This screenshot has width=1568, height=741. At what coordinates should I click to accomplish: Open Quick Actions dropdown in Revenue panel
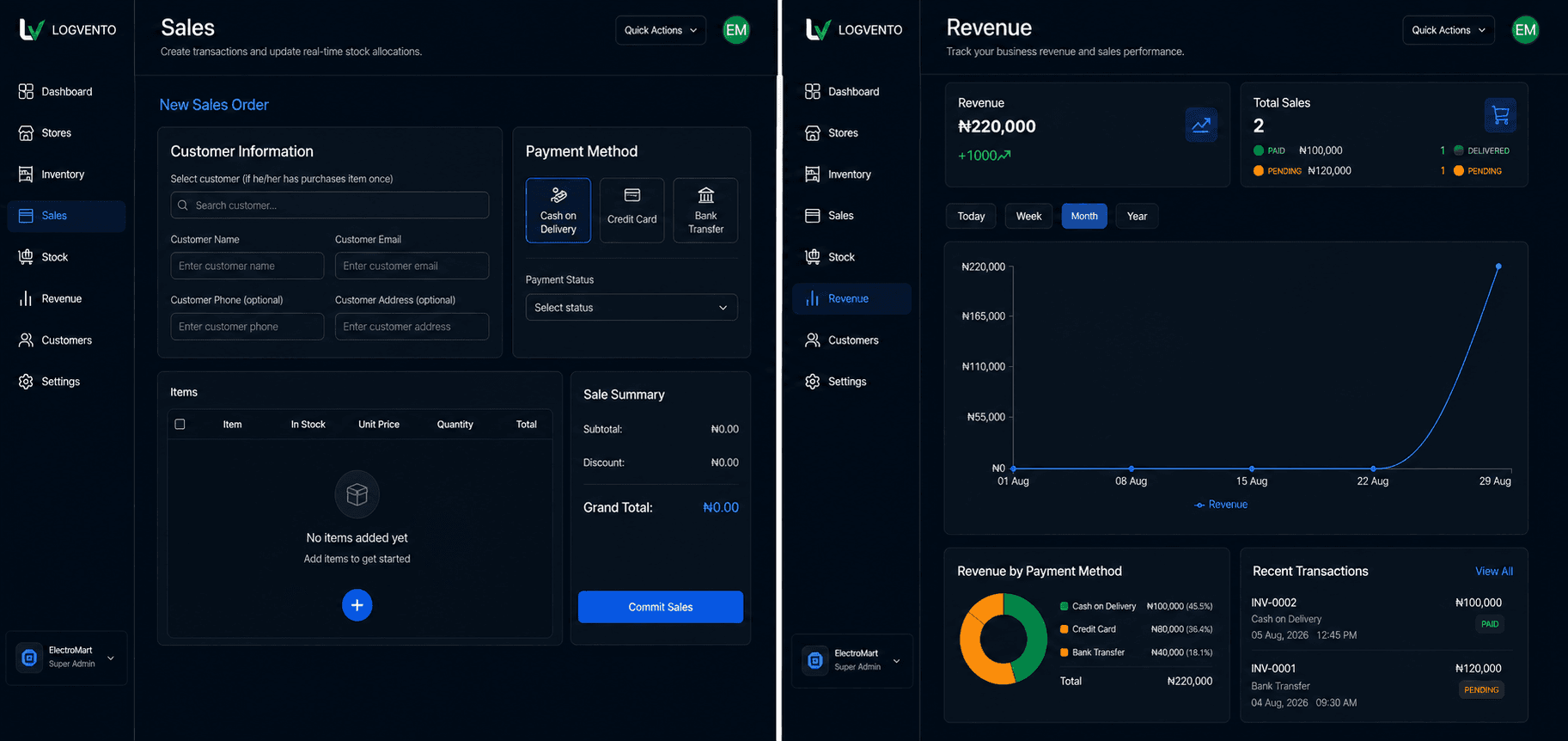[1449, 30]
